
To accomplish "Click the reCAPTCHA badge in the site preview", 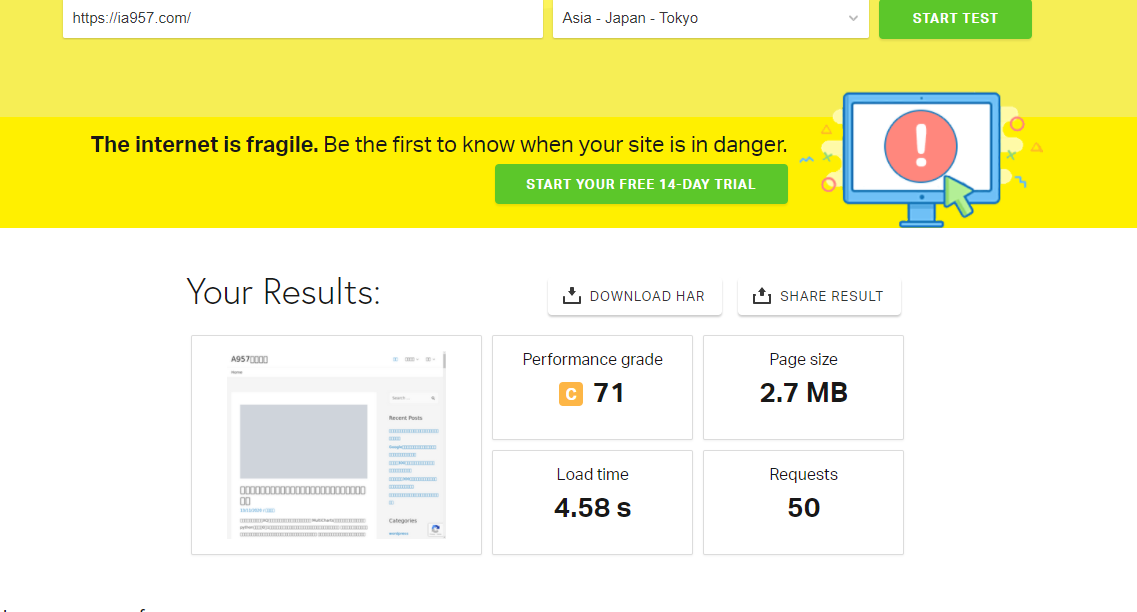I will (436, 529).
